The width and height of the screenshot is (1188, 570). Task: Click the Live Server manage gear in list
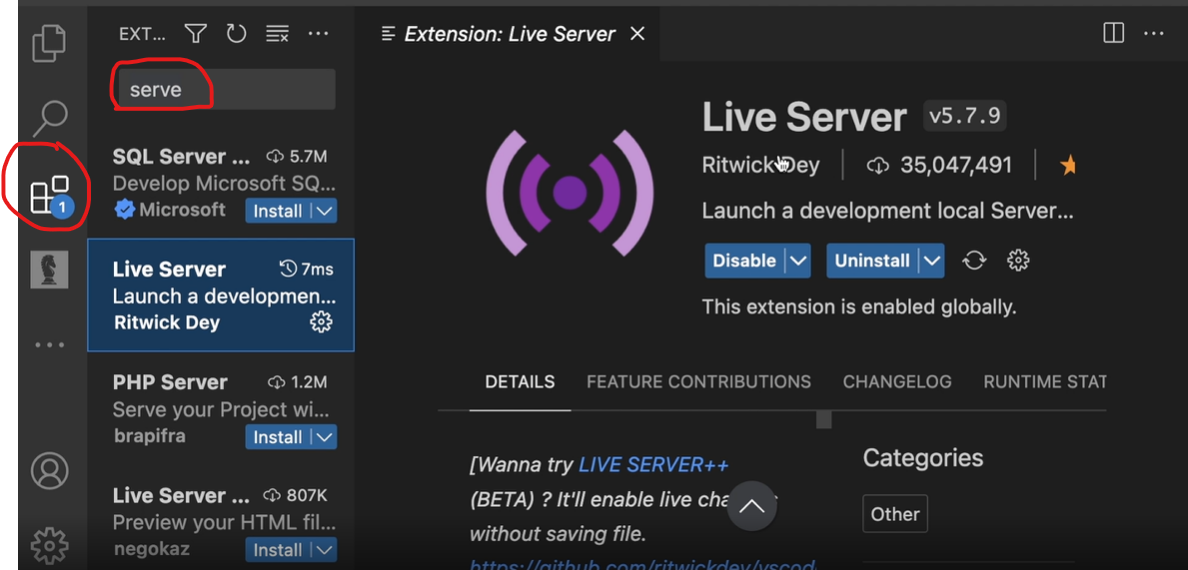[320, 322]
